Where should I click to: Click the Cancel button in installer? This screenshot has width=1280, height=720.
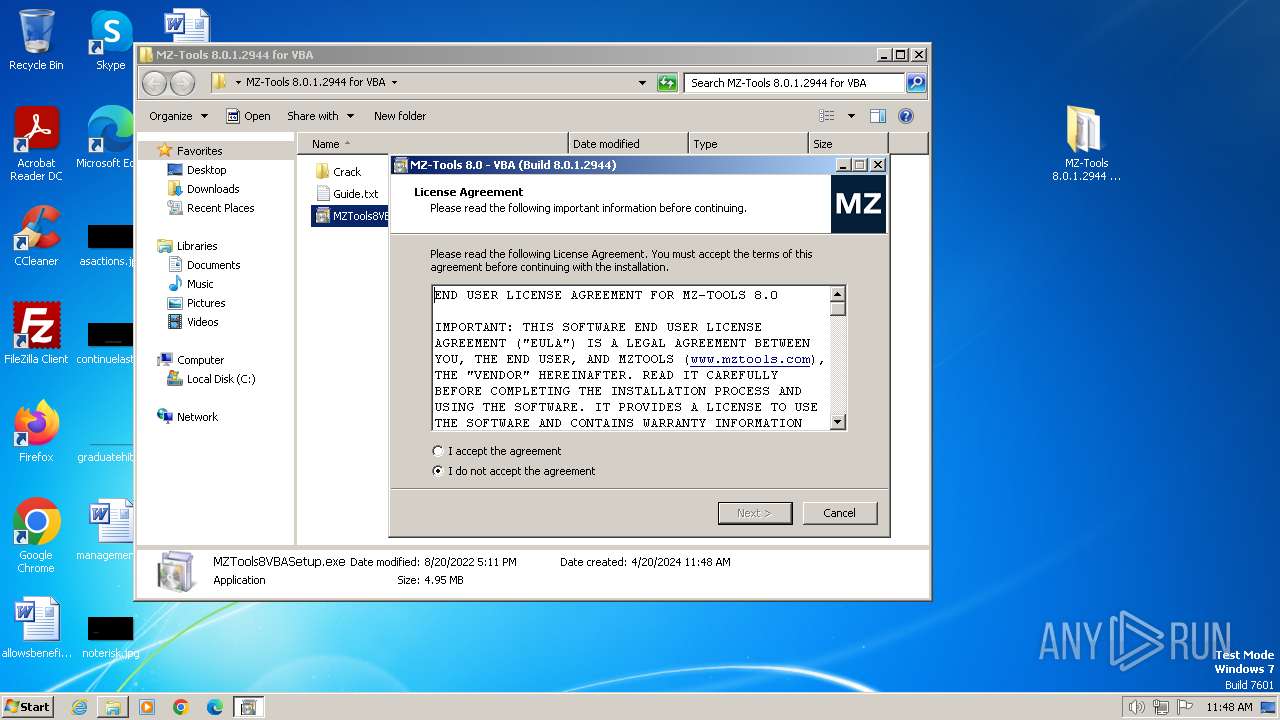pos(839,513)
